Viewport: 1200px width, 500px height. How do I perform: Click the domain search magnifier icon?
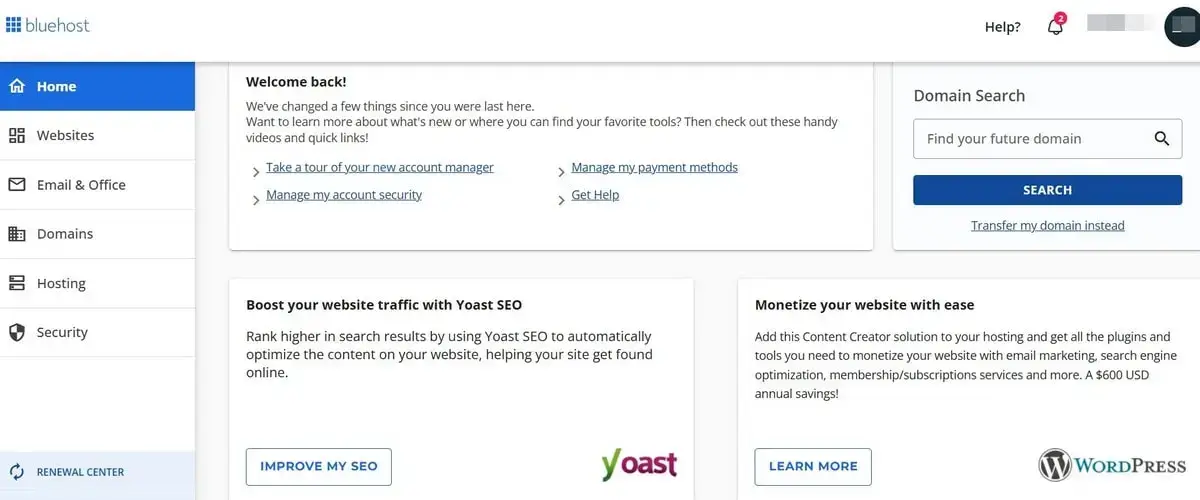[x=1161, y=139]
